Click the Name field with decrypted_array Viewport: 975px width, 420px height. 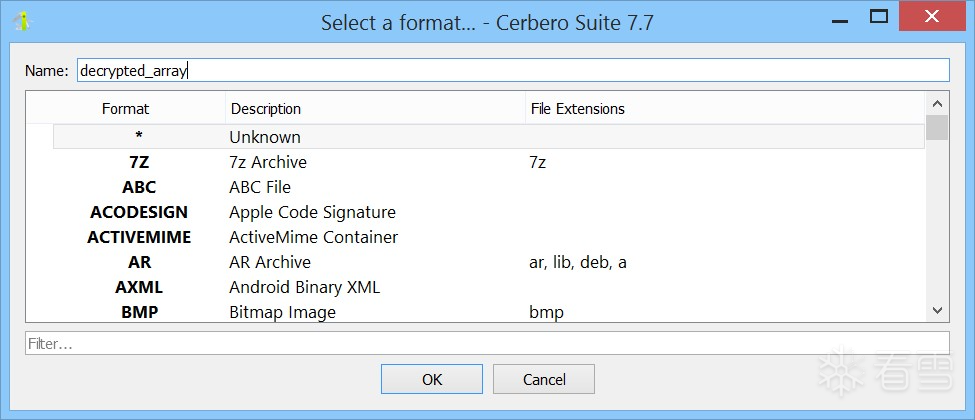tap(512, 70)
